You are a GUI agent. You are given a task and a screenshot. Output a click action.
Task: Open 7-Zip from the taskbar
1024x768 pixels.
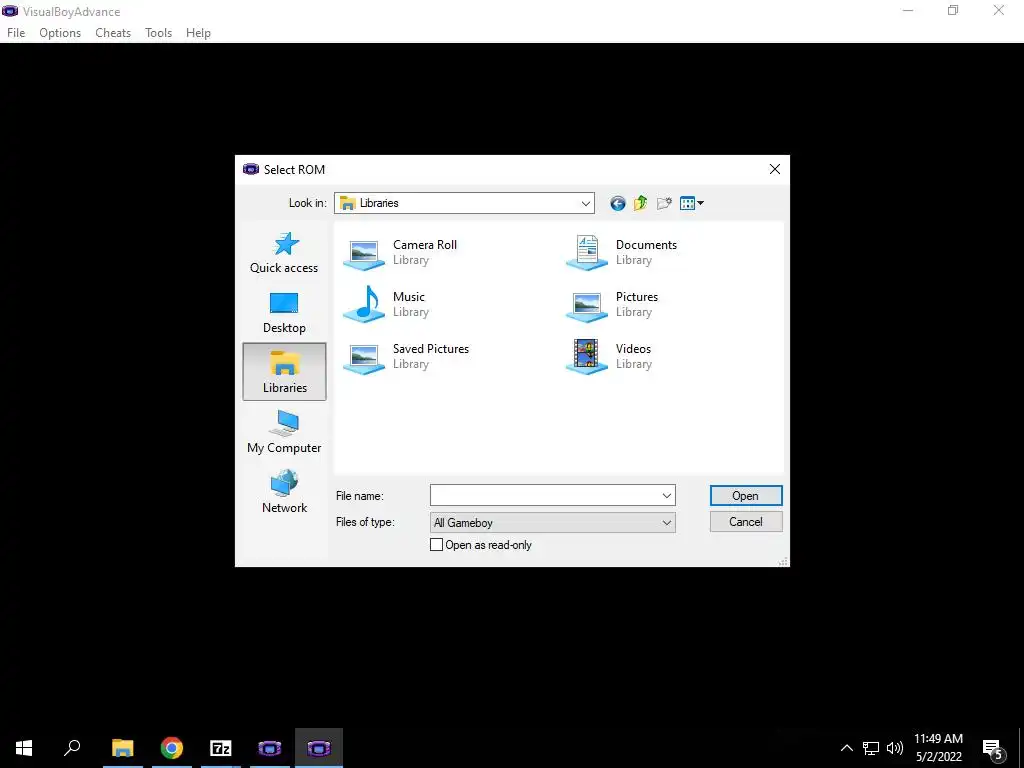coord(221,748)
